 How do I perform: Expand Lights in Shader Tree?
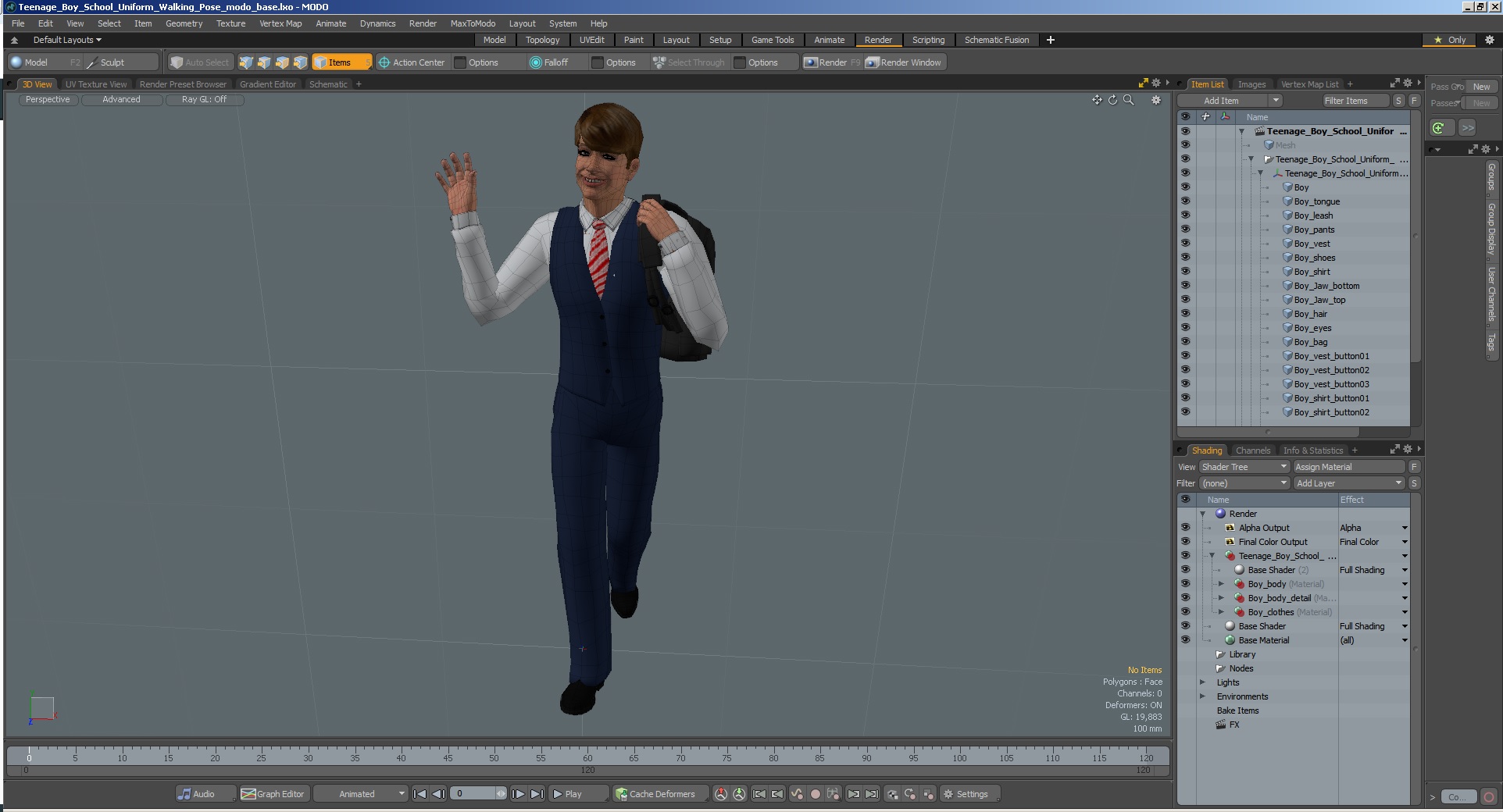click(x=1202, y=682)
